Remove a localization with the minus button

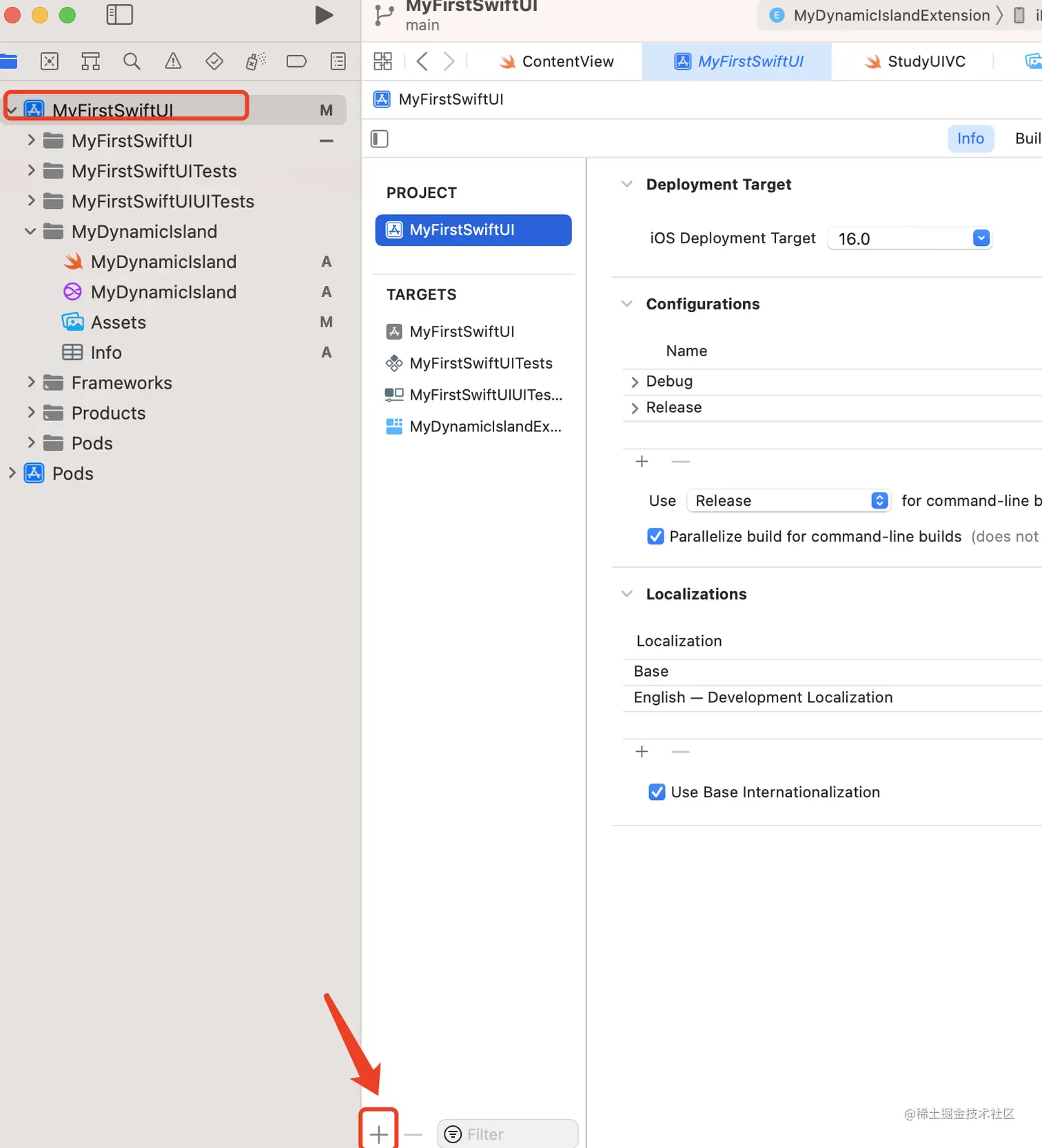pyautogui.click(x=680, y=751)
